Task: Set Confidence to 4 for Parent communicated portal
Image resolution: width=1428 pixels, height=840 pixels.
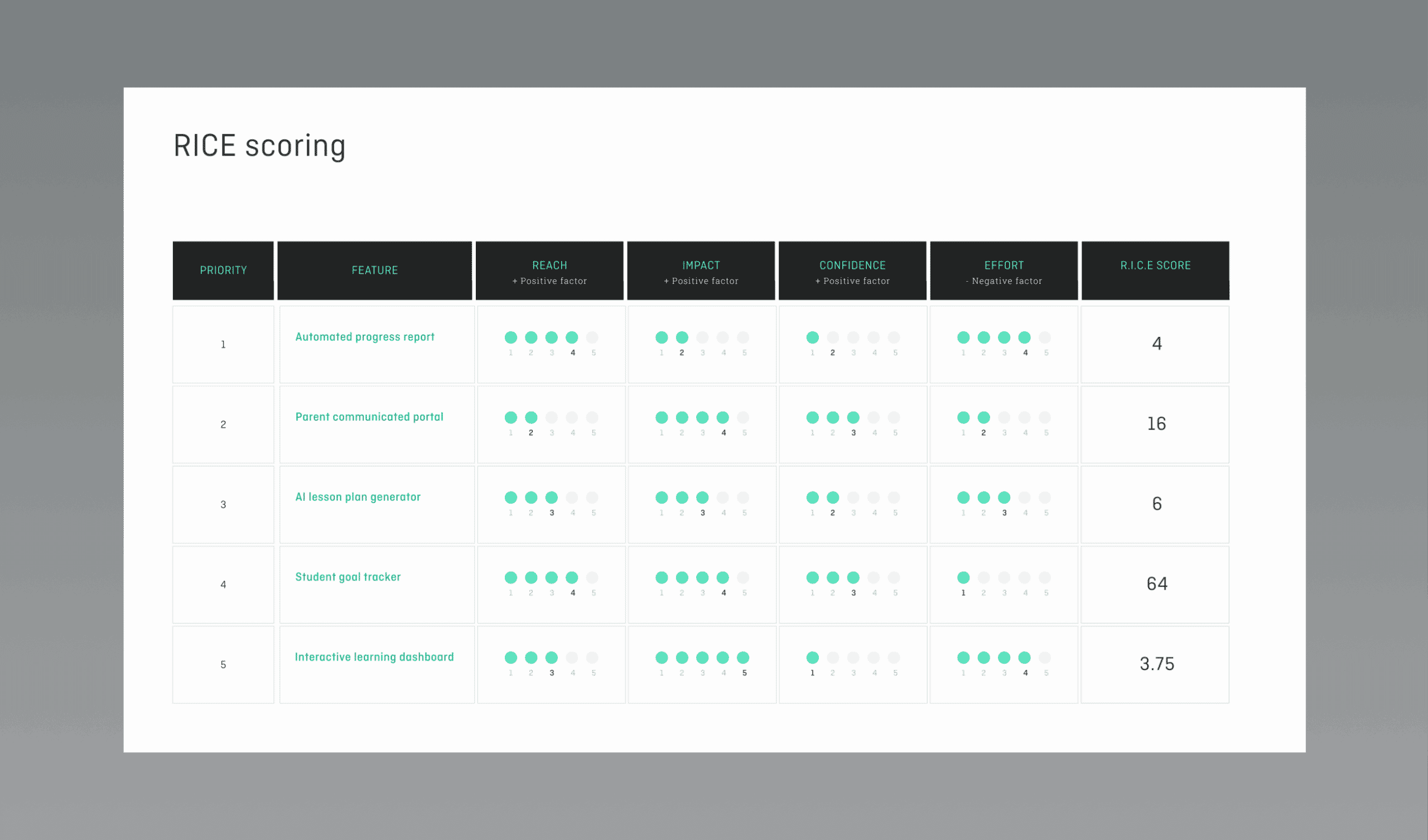Action: pyautogui.click(x=873, y=417)
